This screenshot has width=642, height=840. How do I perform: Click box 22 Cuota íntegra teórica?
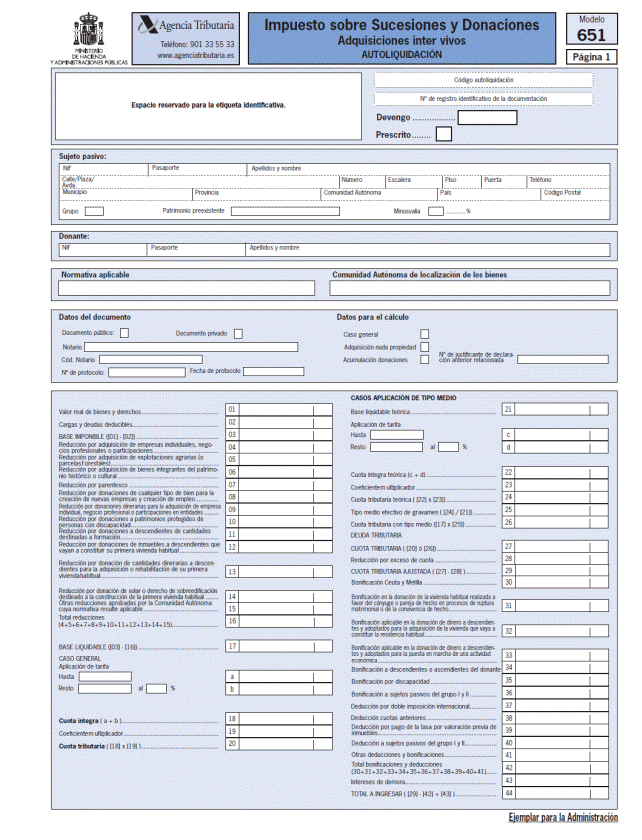click(x=562, y=472)
